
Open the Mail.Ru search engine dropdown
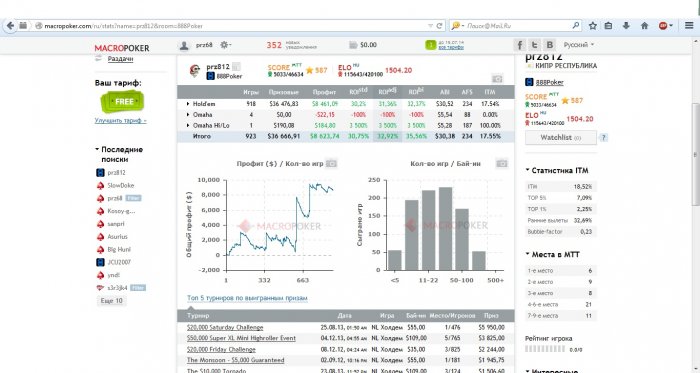click(457, 26)
